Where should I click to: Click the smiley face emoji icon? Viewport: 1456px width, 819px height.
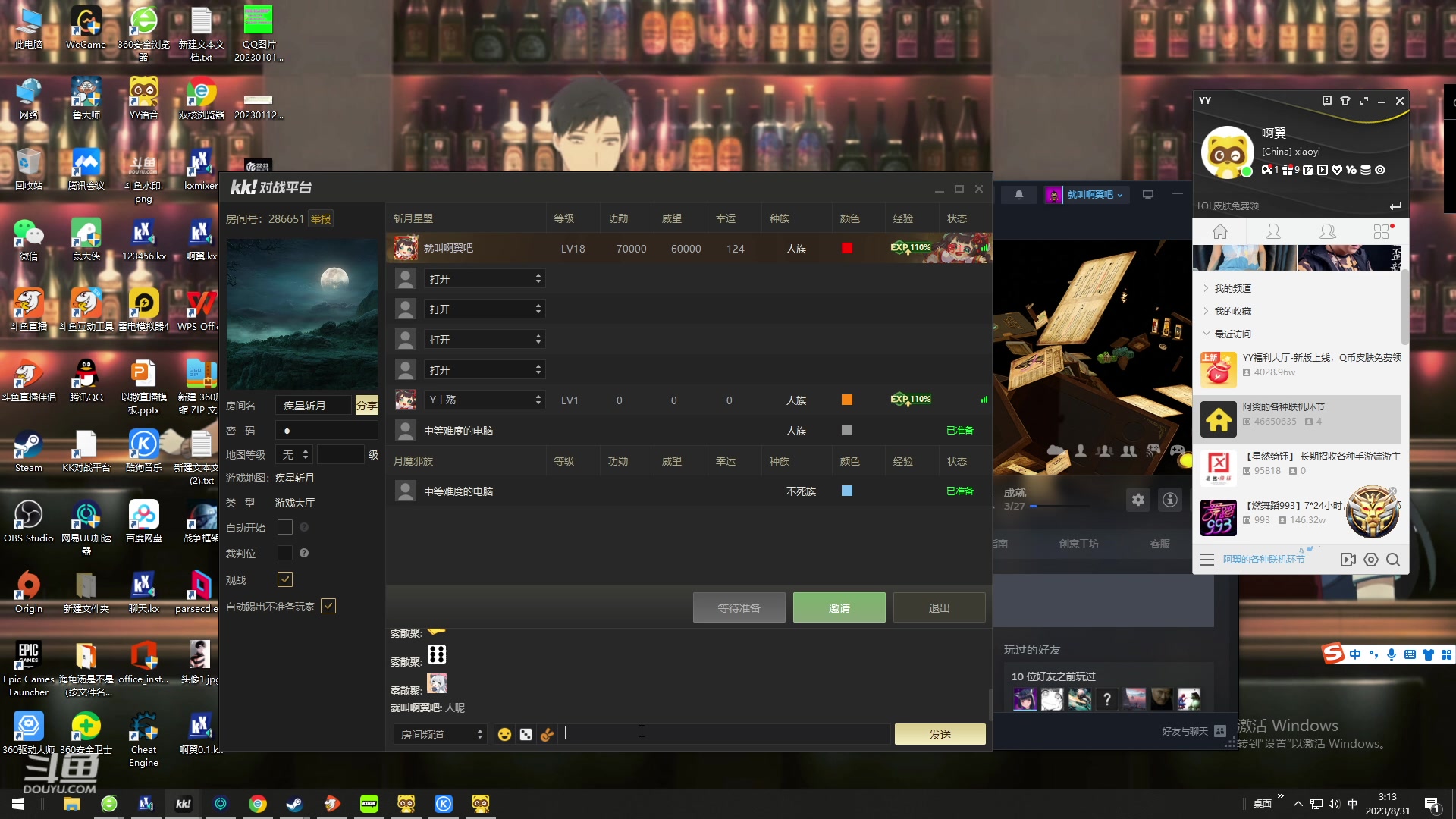[x=504, y=734]
